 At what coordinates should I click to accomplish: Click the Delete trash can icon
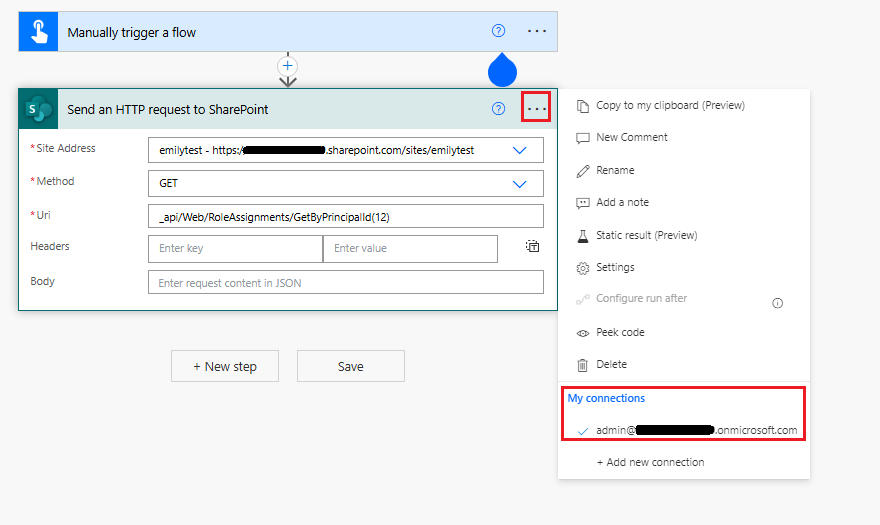coord(583,365)
